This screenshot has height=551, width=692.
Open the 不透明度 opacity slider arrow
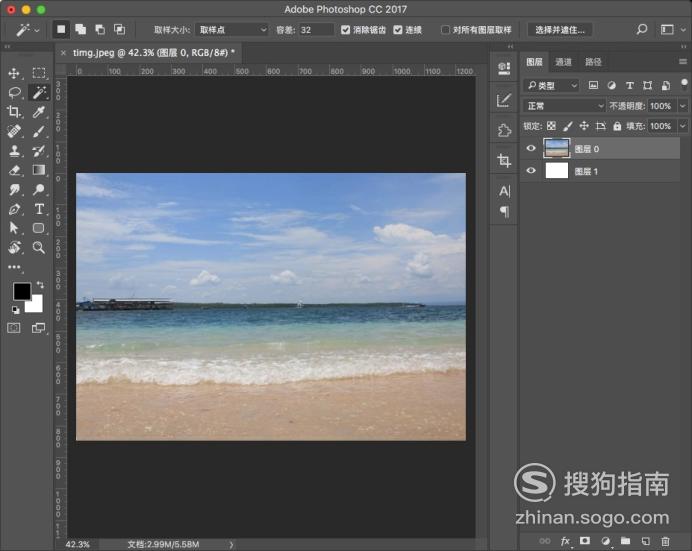point(683,106)
